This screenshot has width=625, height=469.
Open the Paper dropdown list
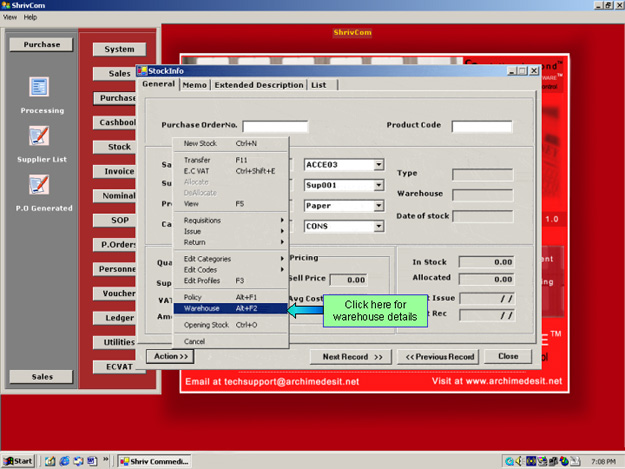[379, 206]
